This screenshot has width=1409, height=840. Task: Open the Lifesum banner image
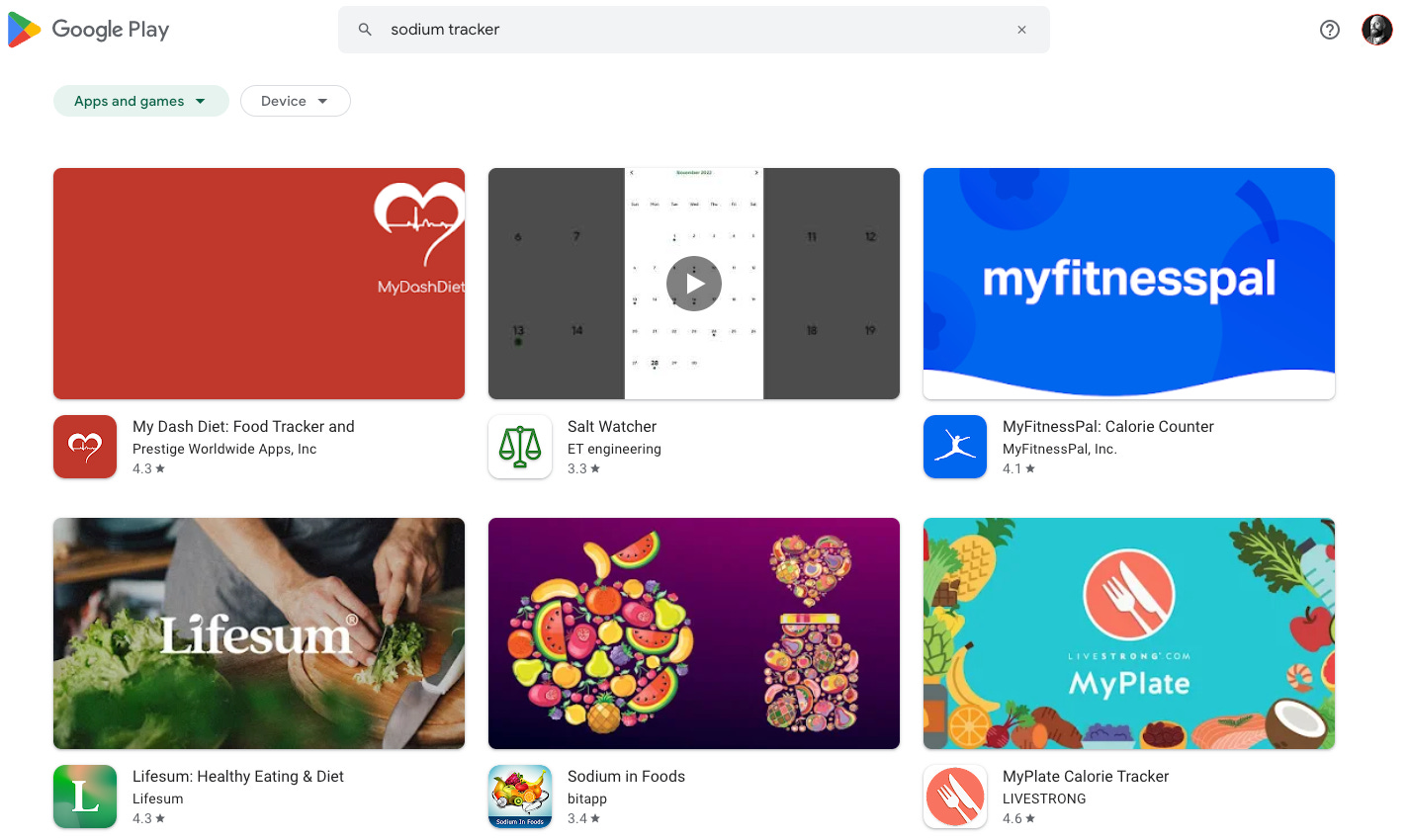click(259, 633)
